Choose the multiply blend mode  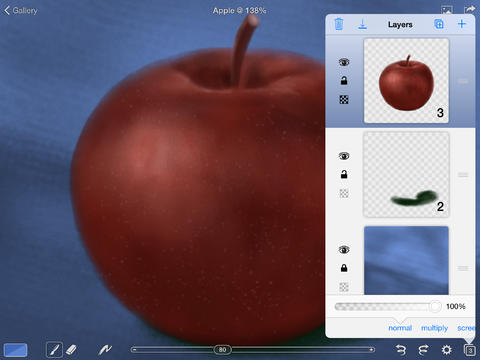(434, 328)
